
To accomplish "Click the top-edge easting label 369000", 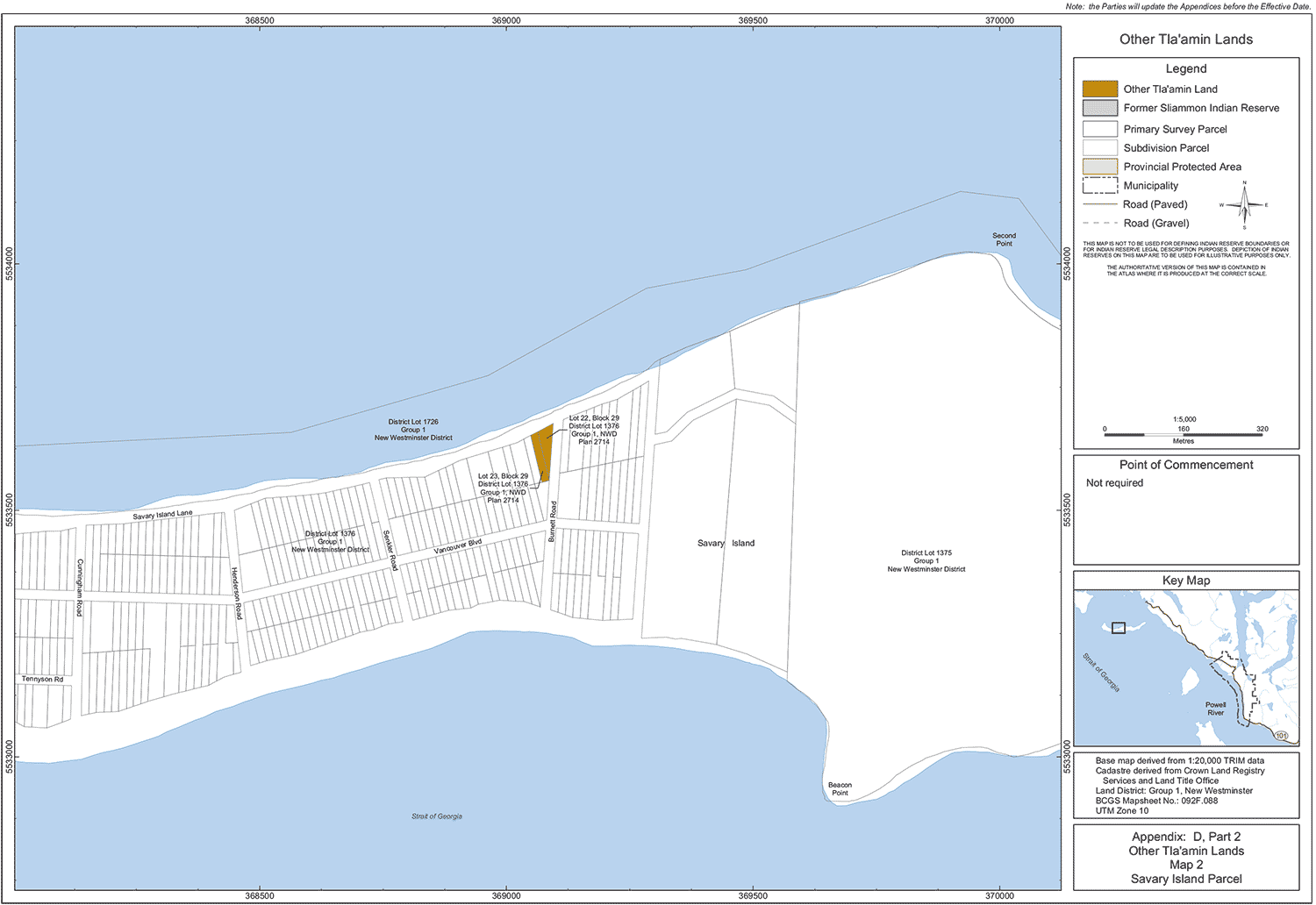I will click(x=506, y=20).
